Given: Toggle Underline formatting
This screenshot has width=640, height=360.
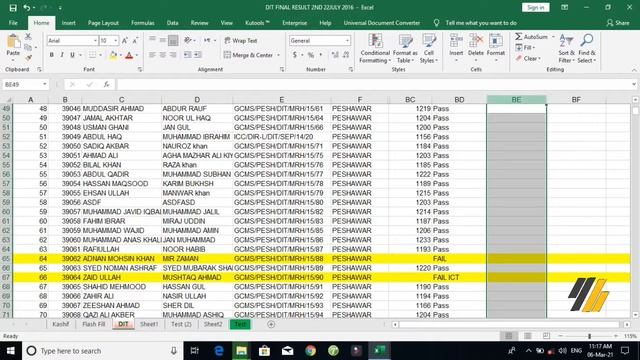Looking at the screenshot, I should click(72, 55).
